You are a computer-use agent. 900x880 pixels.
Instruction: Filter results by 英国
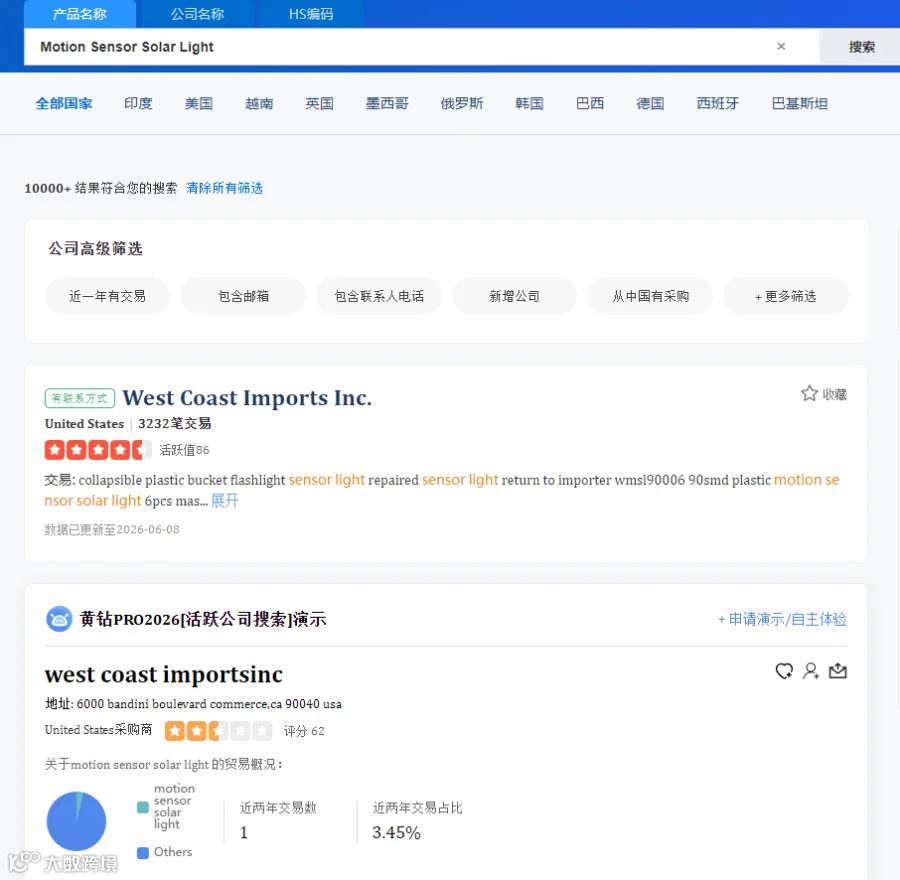(x=319, y=103)
